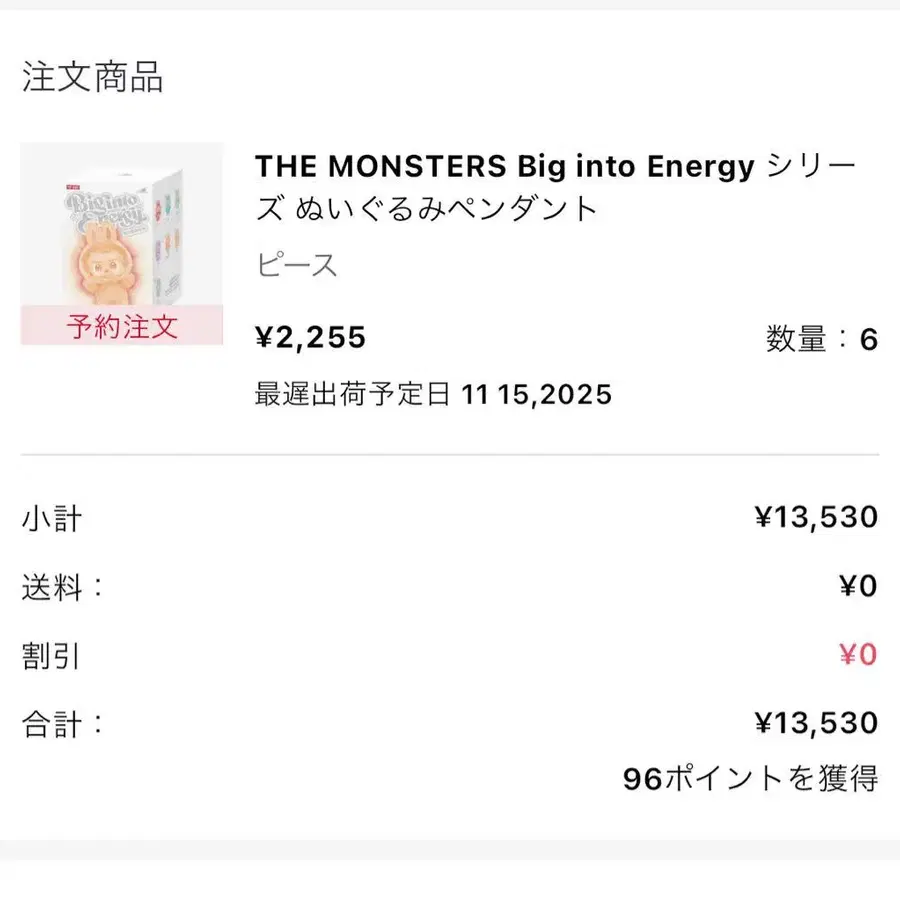Open the Big into Energy product thumbnail

121,230
